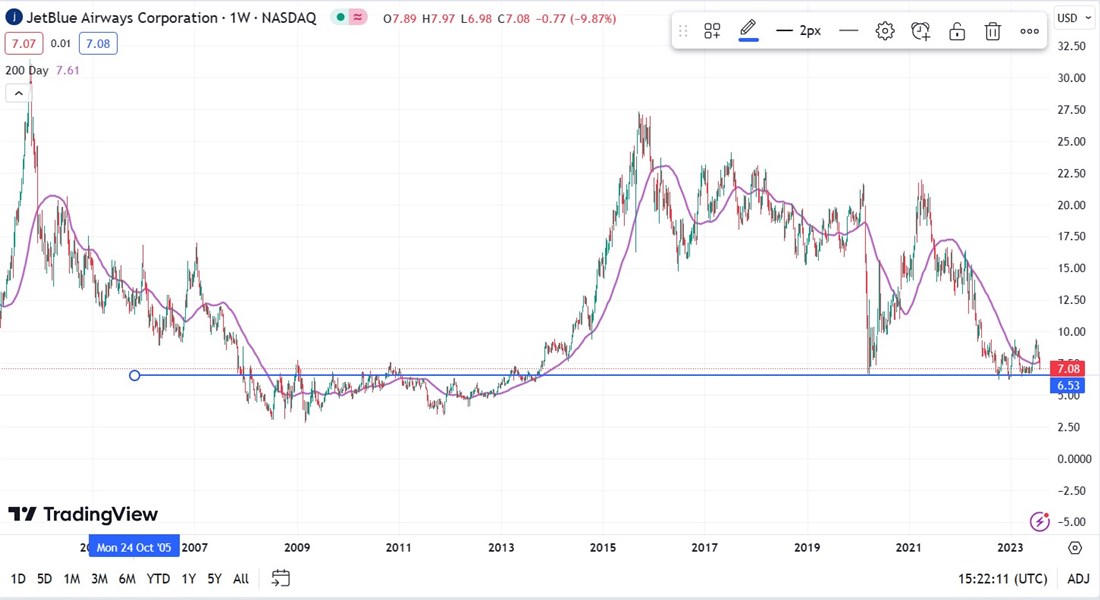Add alert on the horizontal line
Image resolution: width=1100 pixels, height=600 pixels.
pos(920,31)
